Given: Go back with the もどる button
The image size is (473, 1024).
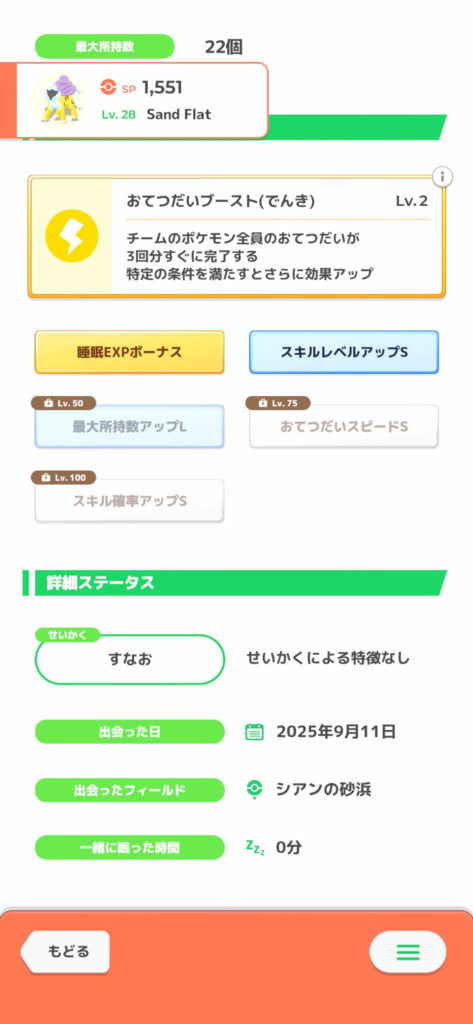Looking at the screenshot, I should coord(65,952).
